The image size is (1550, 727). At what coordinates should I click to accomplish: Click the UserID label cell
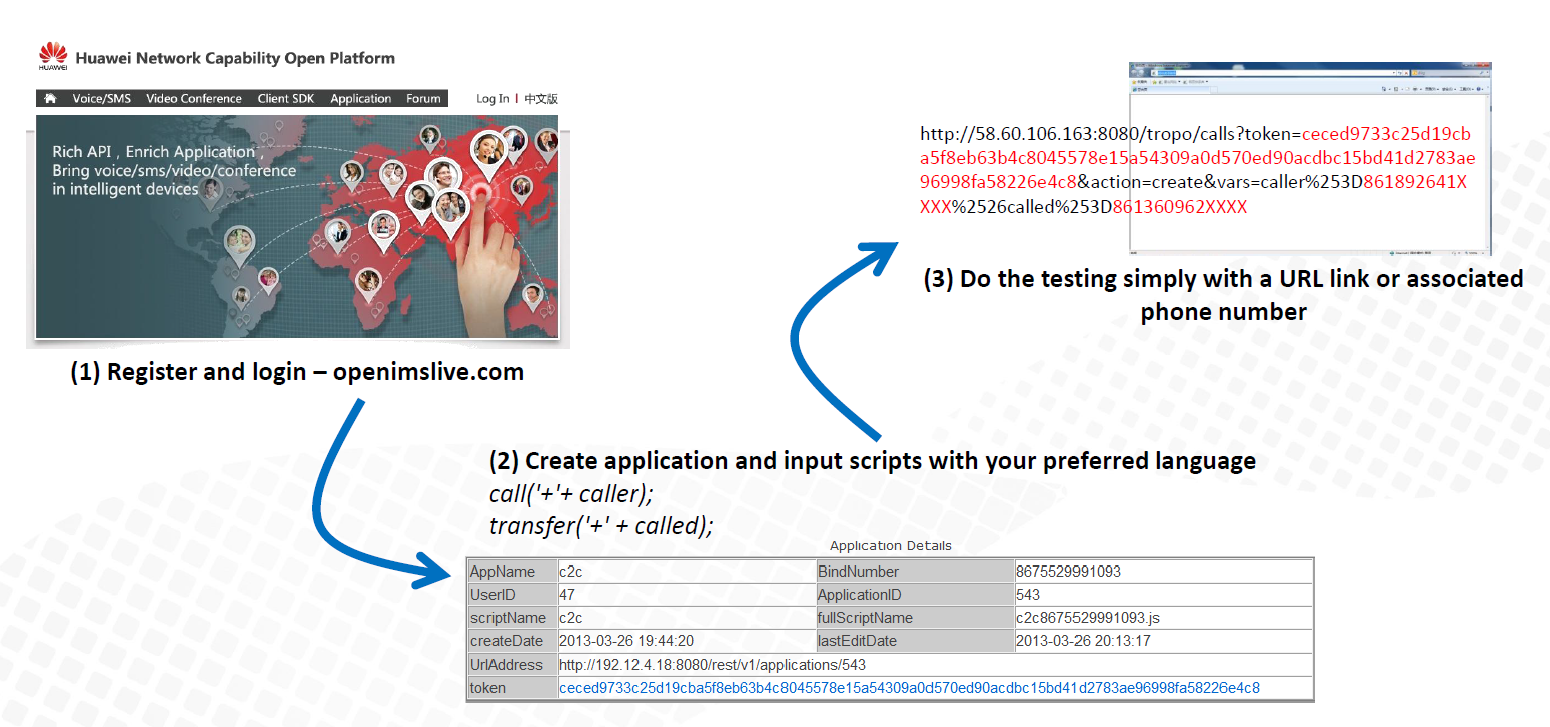coord(512,595)
